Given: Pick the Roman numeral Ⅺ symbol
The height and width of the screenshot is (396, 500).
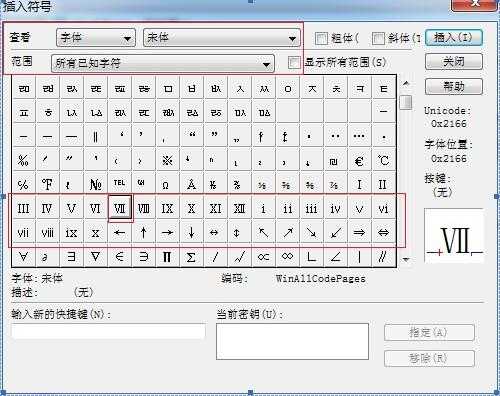Looking at the screenshot, I should [215, 209].
